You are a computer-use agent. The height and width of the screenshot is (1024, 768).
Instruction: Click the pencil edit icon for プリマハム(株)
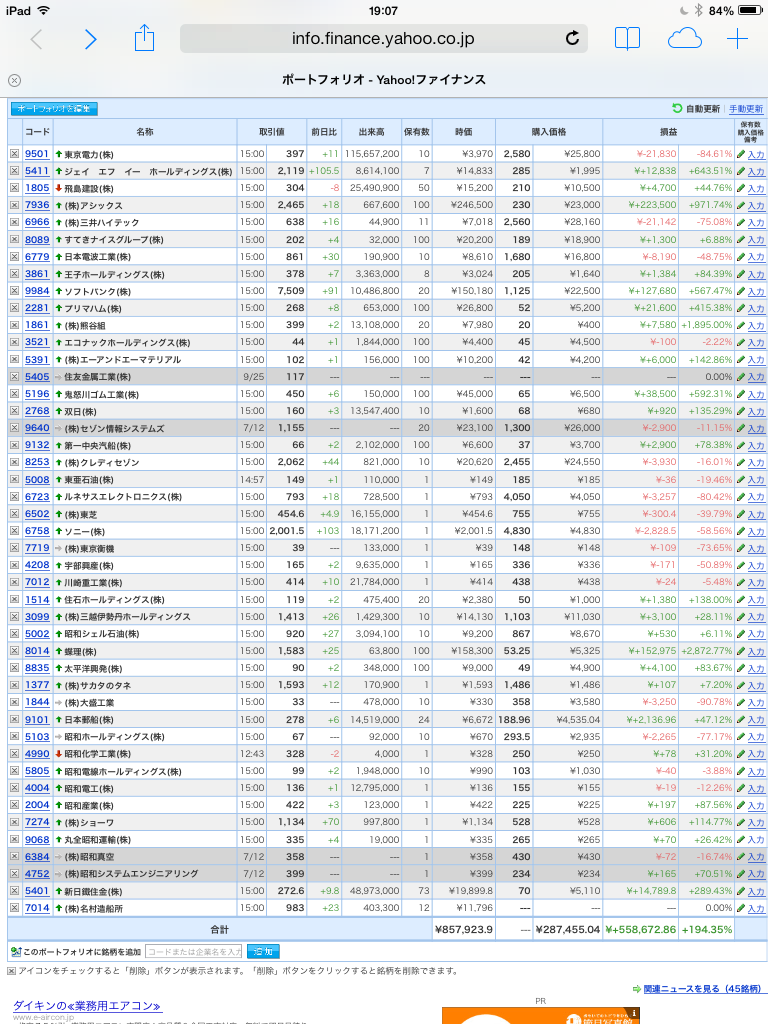click(x=741, y=308)
